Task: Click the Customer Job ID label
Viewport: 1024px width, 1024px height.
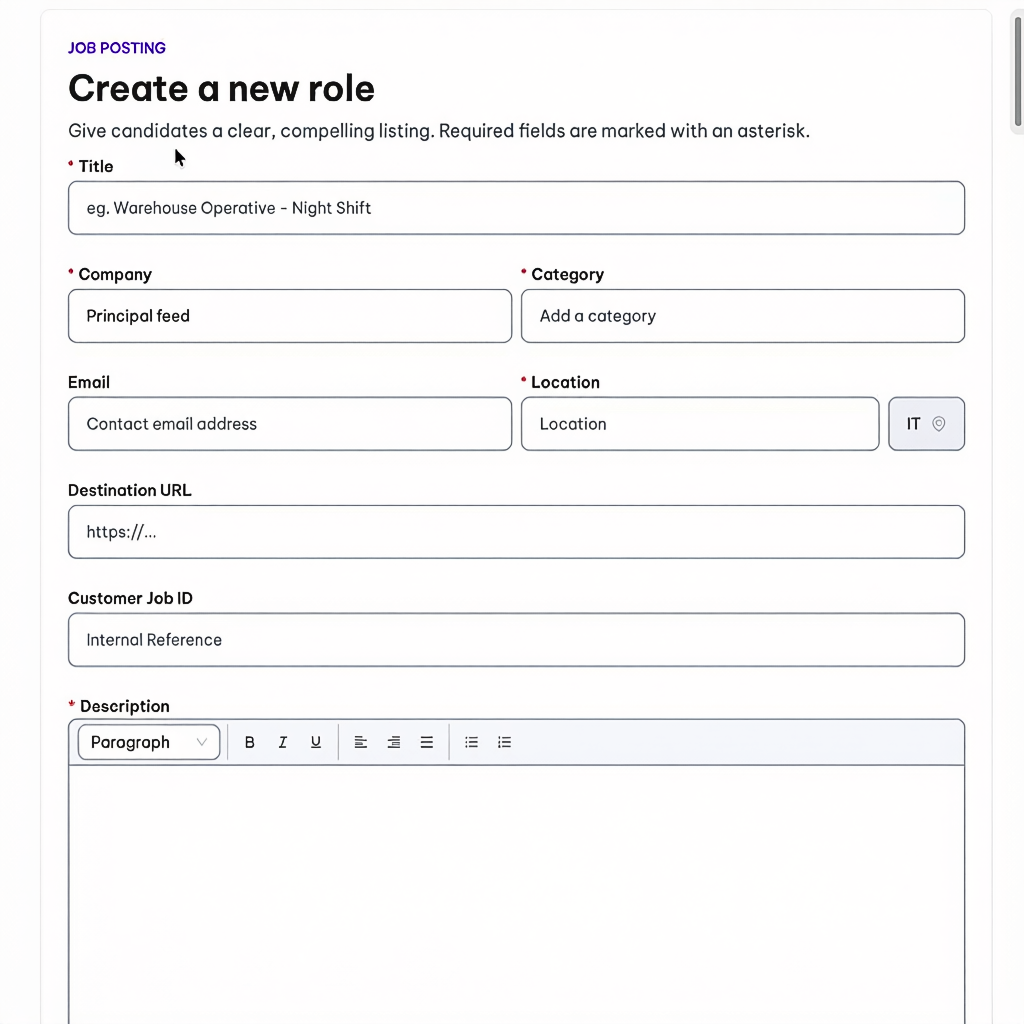Action: pyautogui.click(x=130, y=598)
